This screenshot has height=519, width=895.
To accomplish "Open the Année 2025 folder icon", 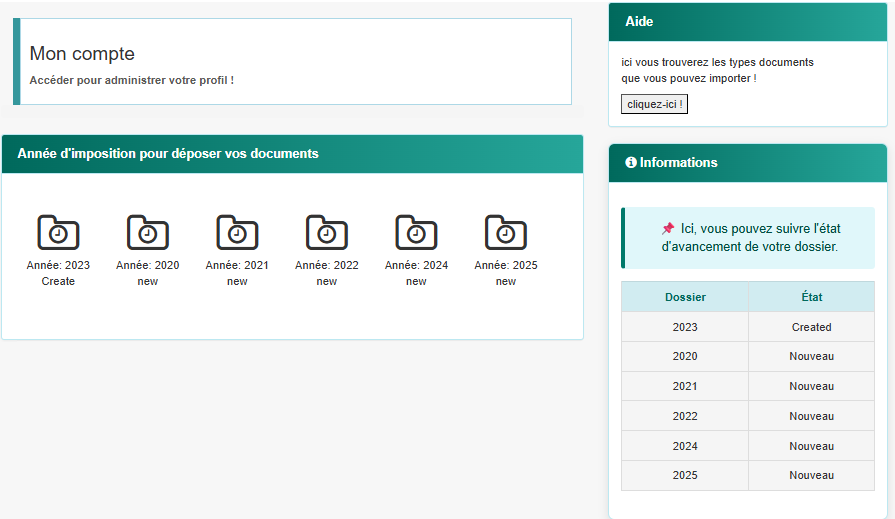I will [x=506, y=233].
